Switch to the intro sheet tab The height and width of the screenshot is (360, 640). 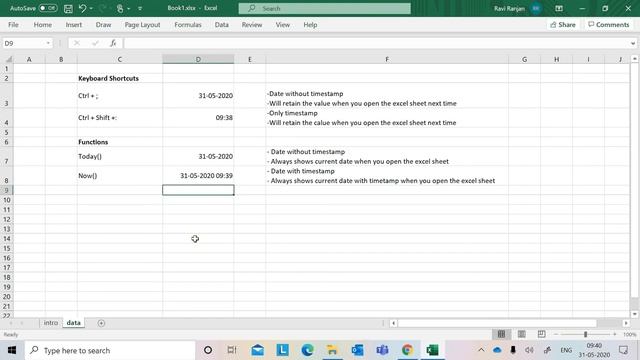click(x=51, y=323)
